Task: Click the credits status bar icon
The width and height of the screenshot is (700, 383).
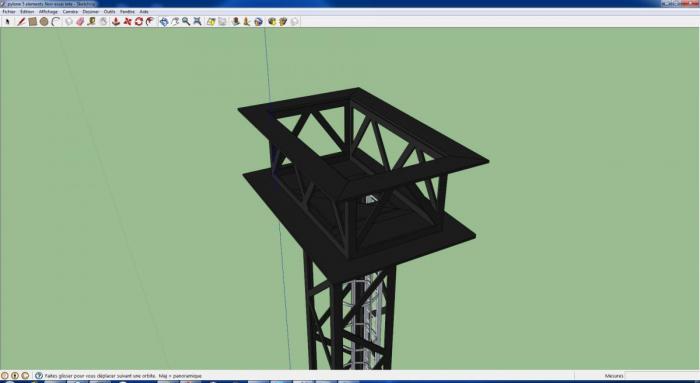Action: pyautogui.click(x=15, y=376)
